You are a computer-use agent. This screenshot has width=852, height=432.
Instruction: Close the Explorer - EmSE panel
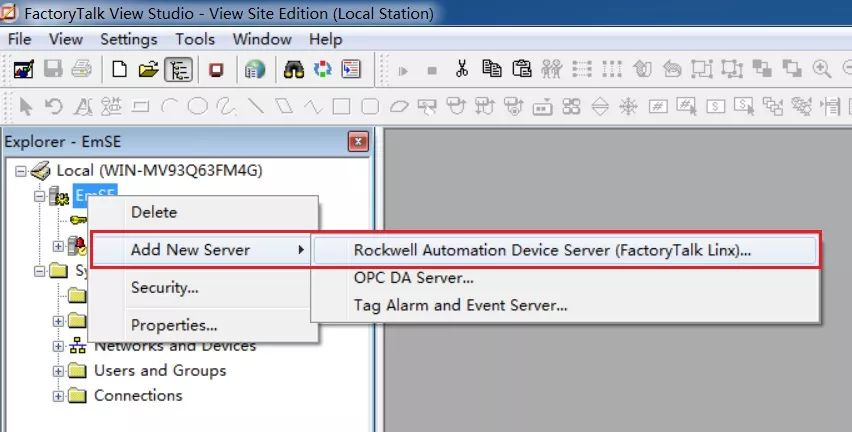358,142
